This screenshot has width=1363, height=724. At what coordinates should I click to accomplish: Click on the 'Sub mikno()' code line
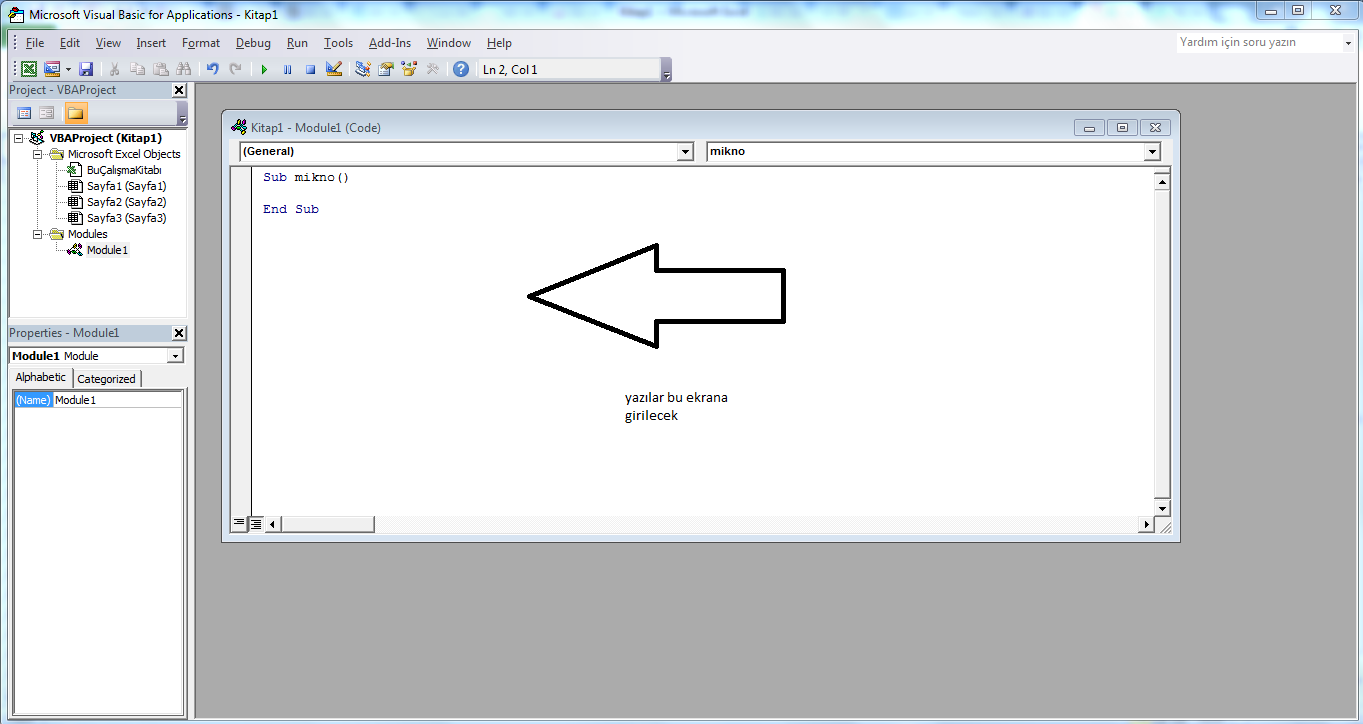pyautogui.click(x=307, y=178)
